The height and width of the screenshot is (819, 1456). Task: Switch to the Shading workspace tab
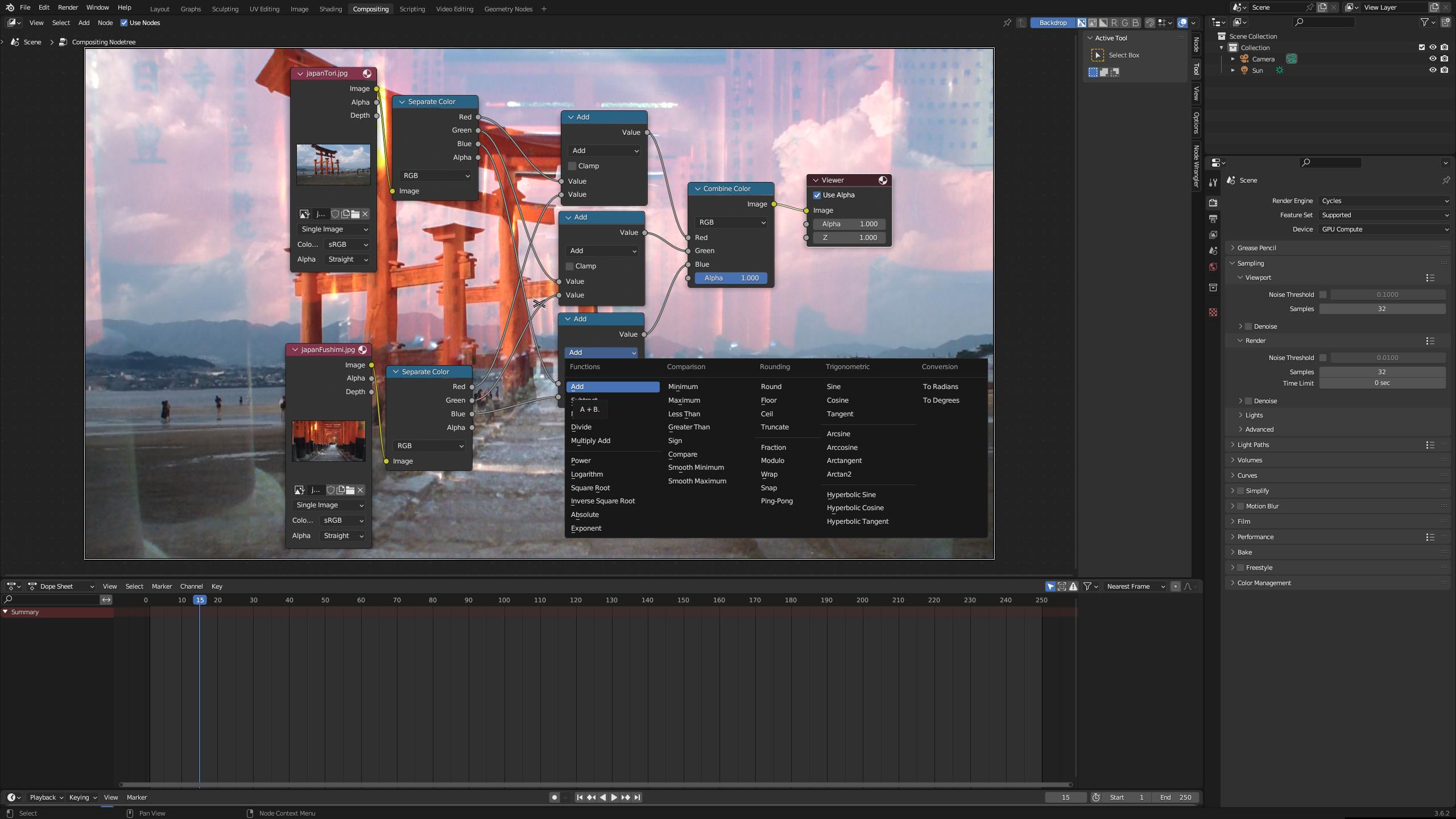330,9
